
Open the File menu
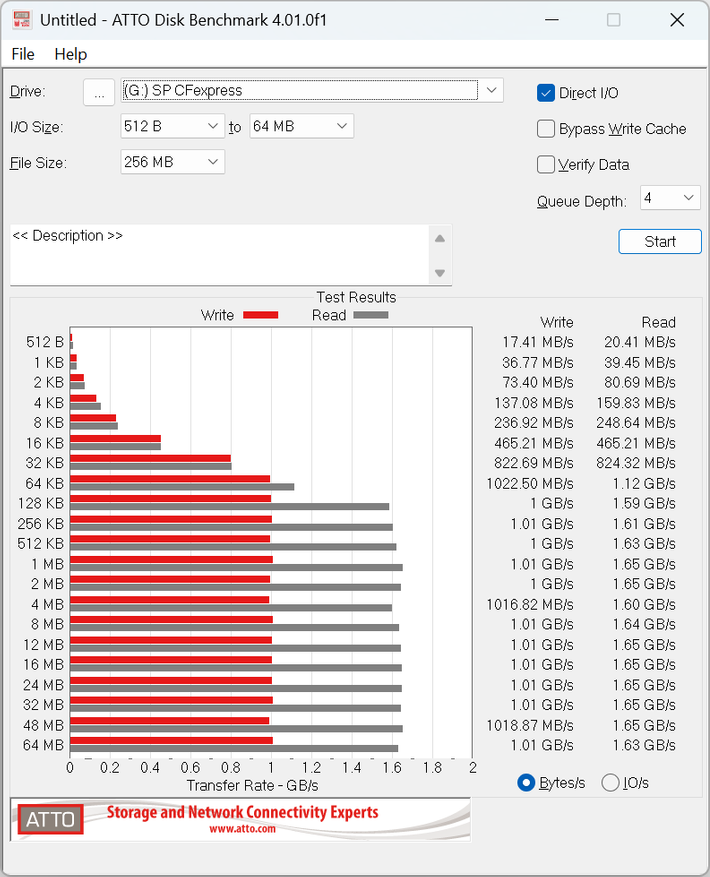click(x=23, y=54)
